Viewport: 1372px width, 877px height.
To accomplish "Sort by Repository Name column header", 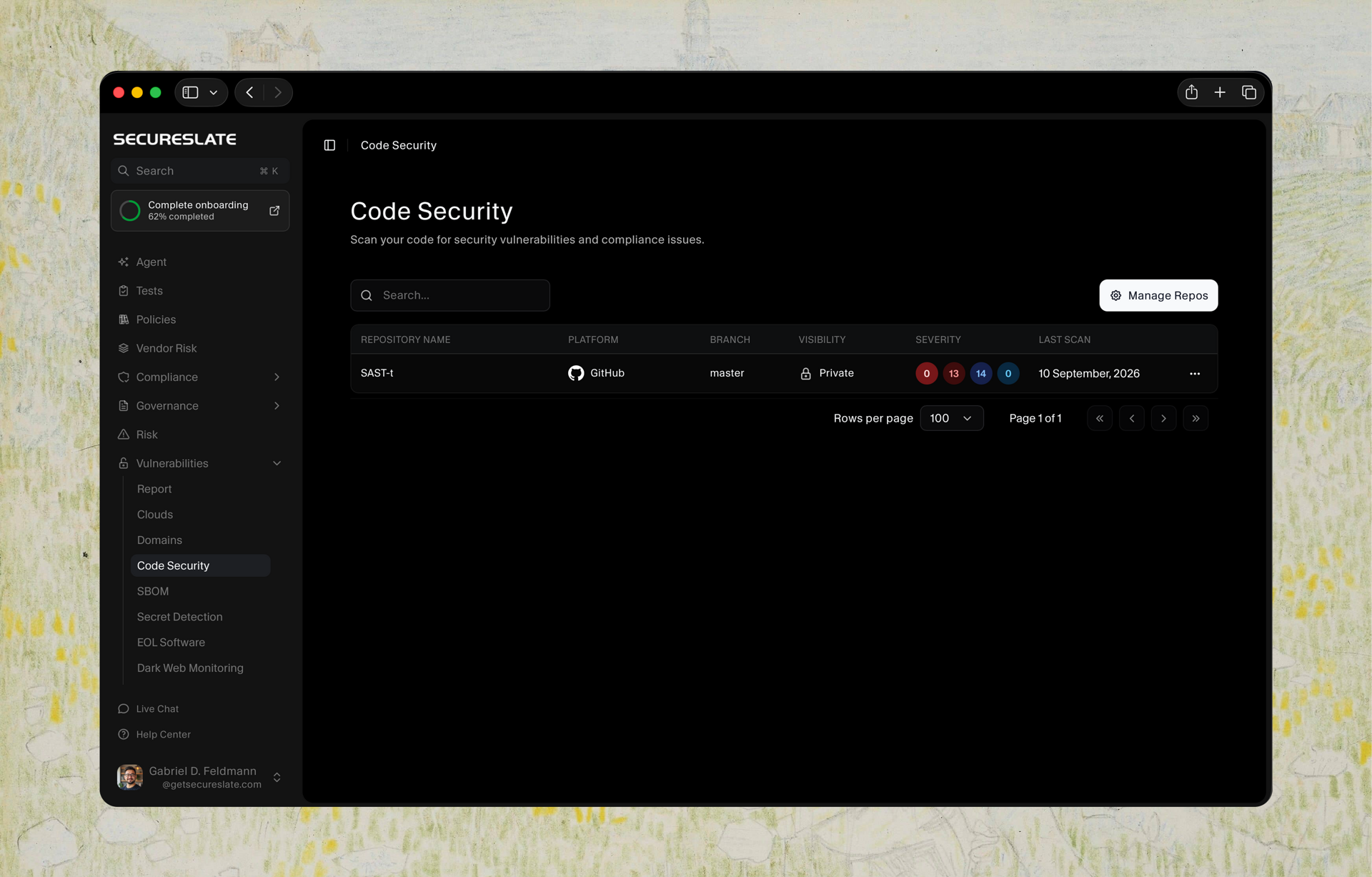I will pos(405,340).
